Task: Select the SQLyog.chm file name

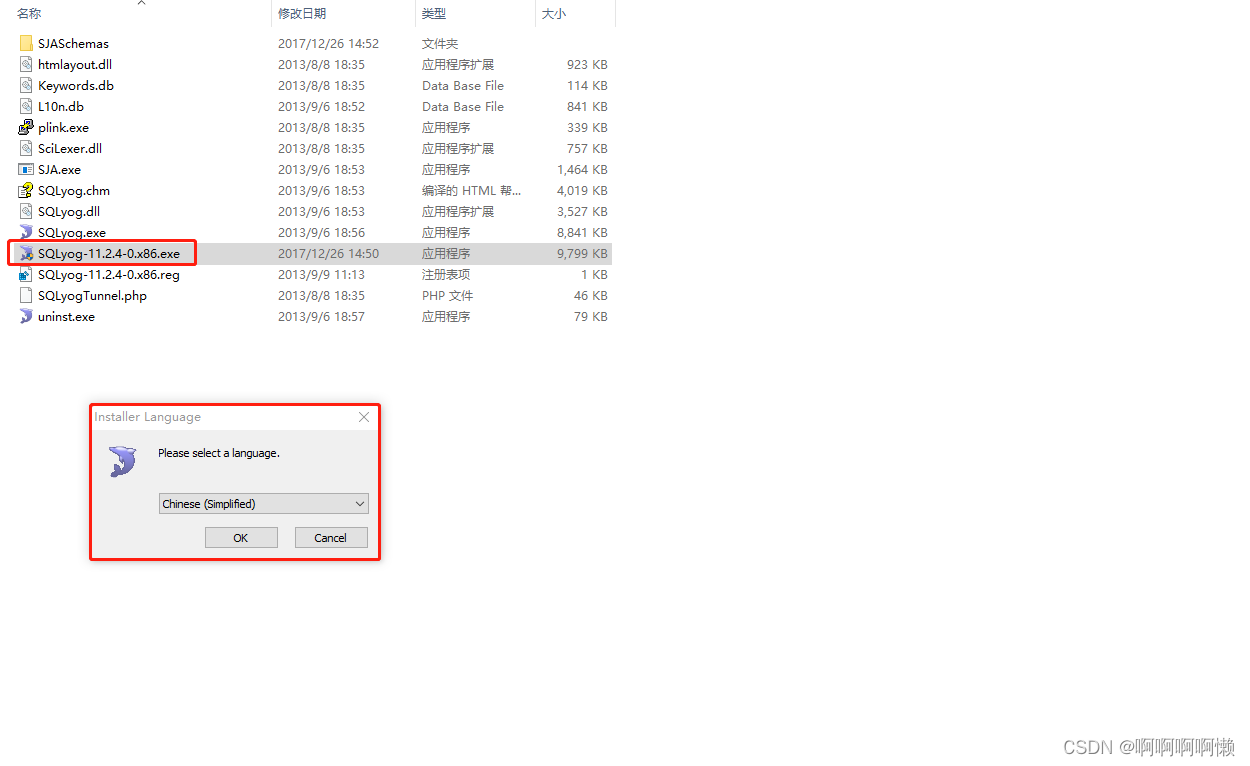Action: pyautogui.click(x=74, y=190)
